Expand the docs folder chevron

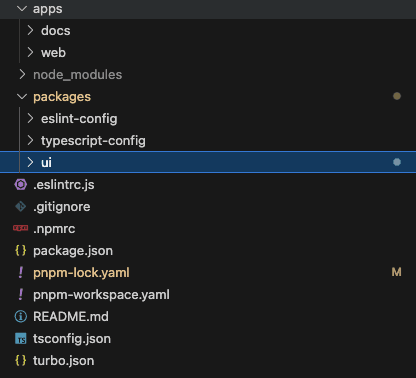click(30, 30)
